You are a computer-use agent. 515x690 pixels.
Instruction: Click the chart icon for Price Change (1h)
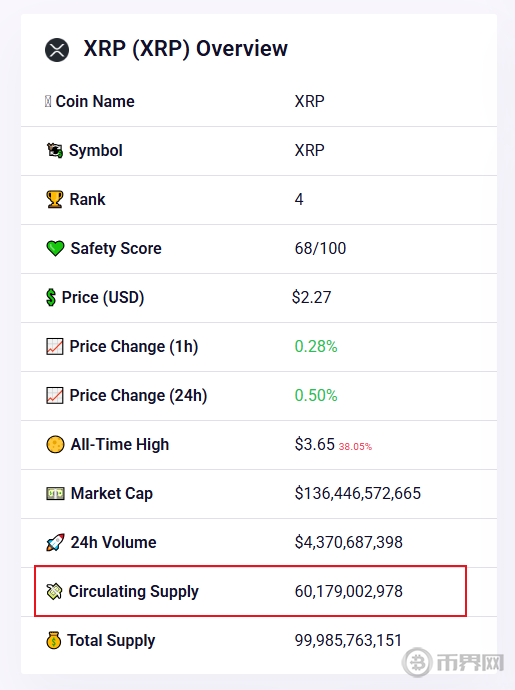[55, 347]
